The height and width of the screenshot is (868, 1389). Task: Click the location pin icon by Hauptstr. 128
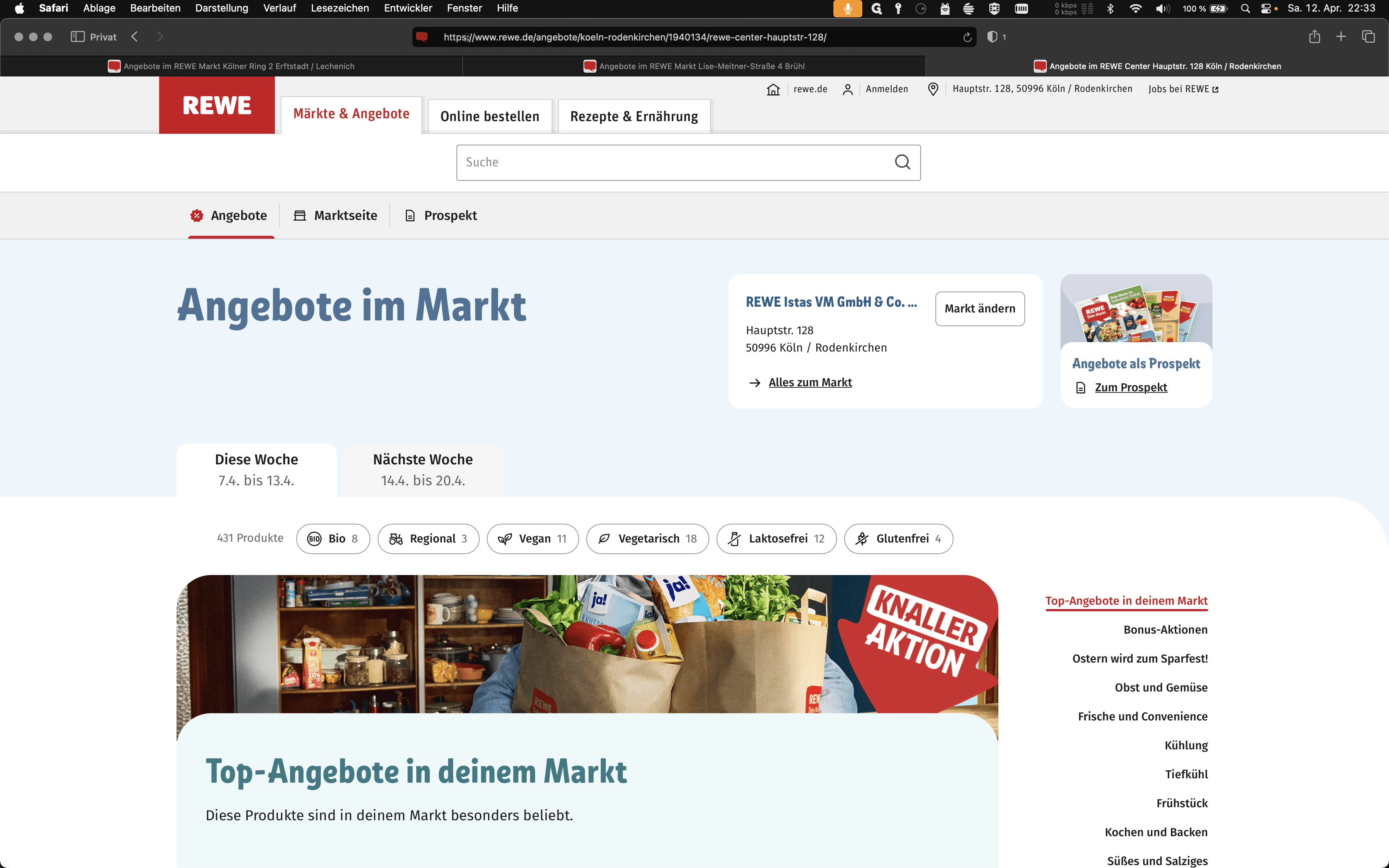point(933,89)
